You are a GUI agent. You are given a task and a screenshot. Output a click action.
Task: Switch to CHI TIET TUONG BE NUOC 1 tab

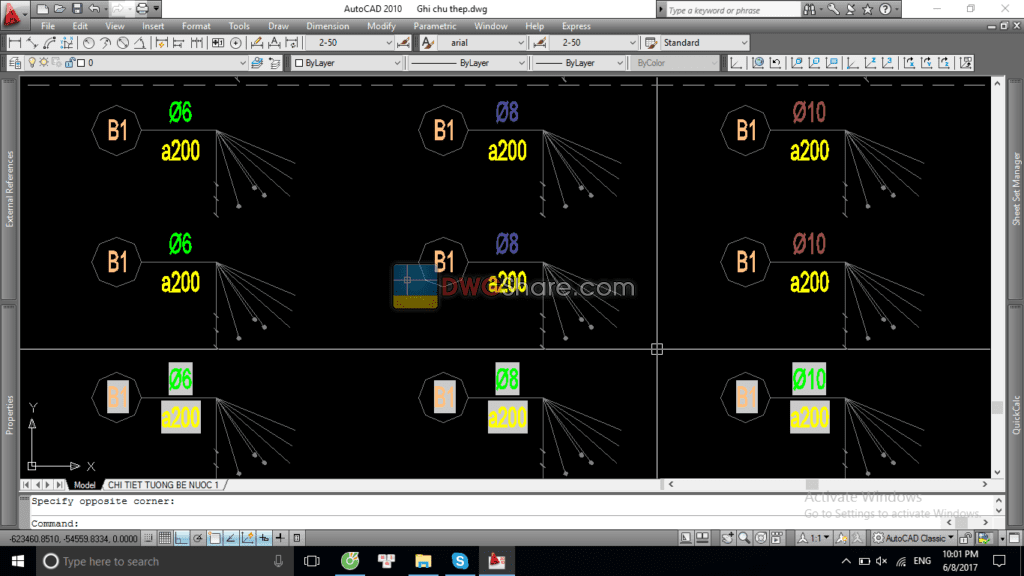tap(162, 484)
